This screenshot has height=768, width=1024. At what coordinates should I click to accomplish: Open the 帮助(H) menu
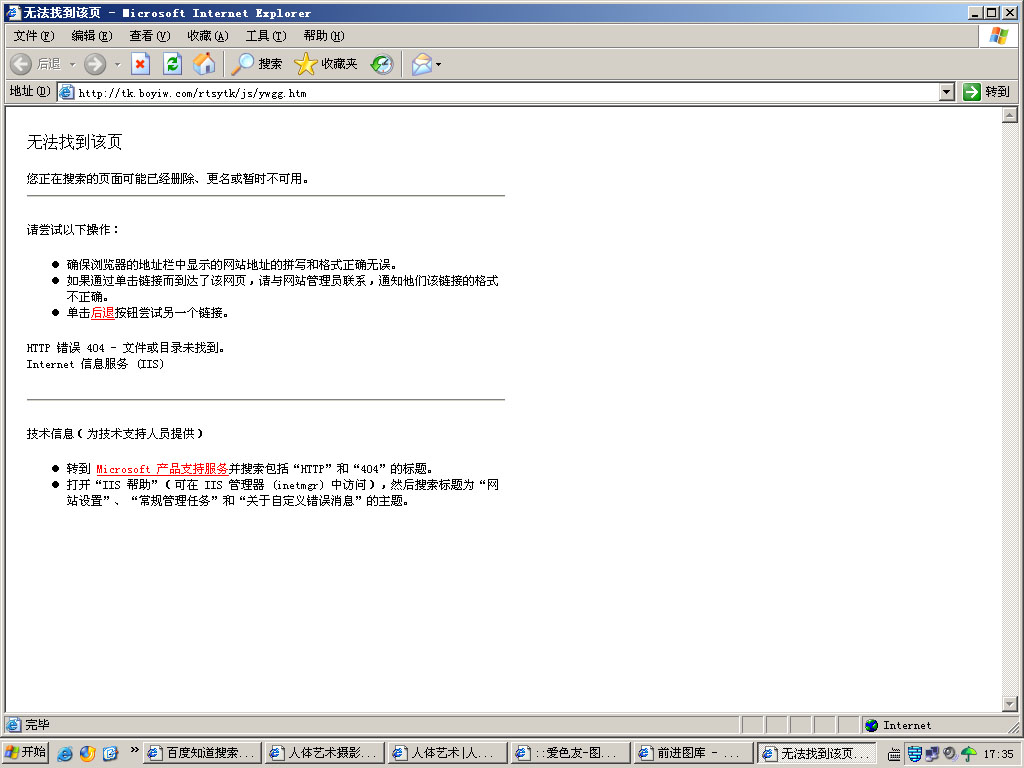(x=324, y=36)
